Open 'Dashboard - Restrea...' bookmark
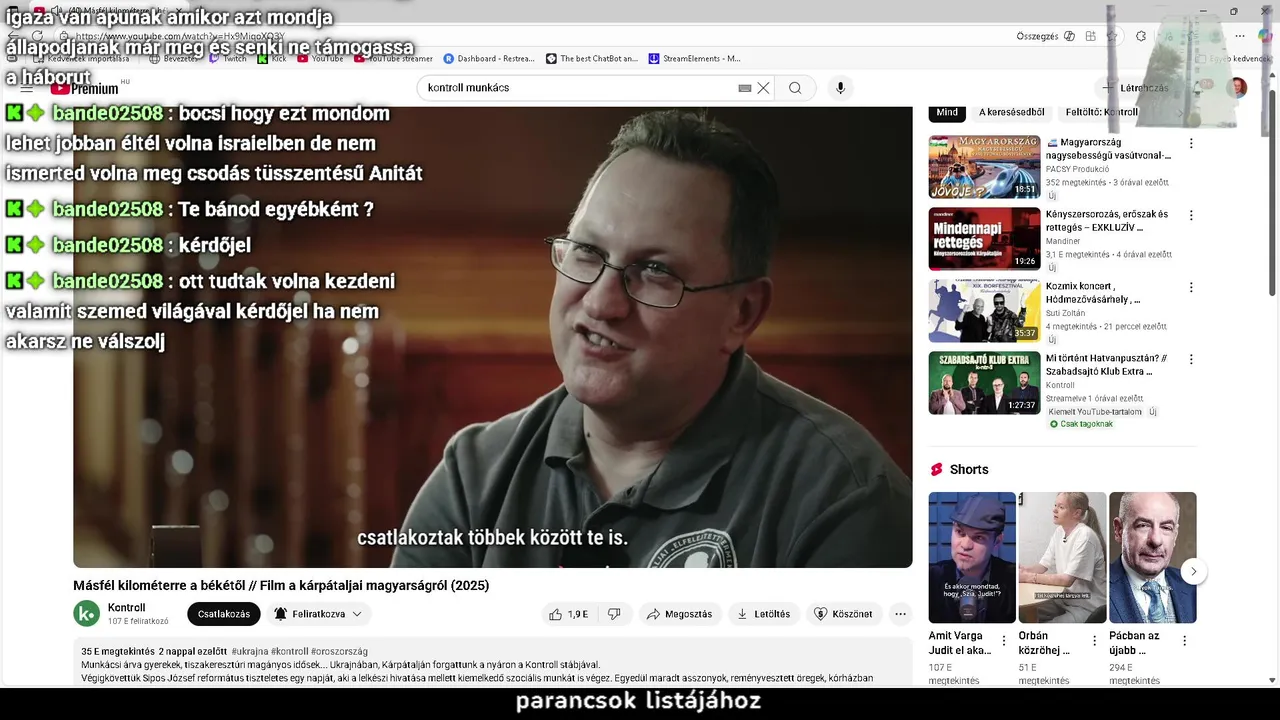This screenshot has width=1280, height=720. pyautogui.click(x=489, y=59)
